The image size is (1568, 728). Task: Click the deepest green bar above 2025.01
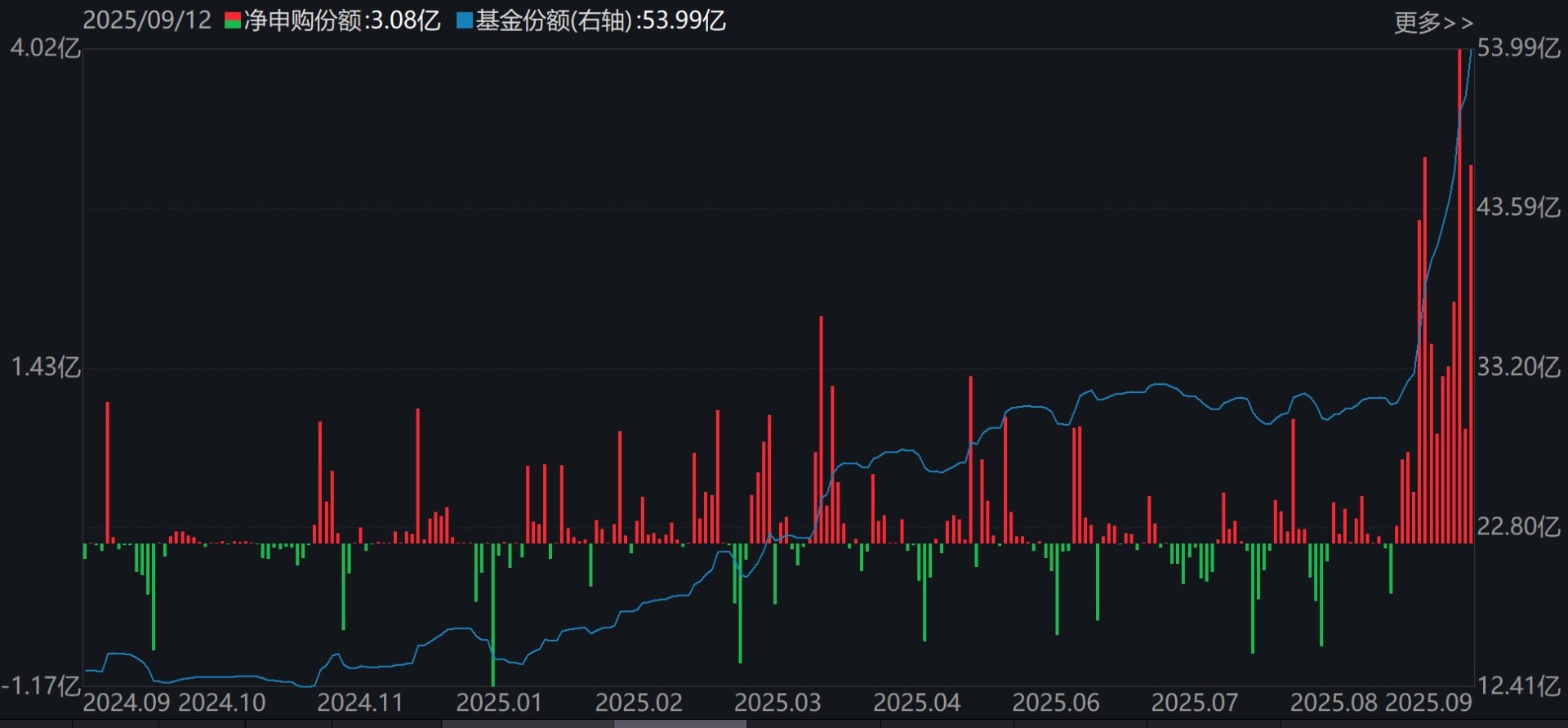point(493,621)
